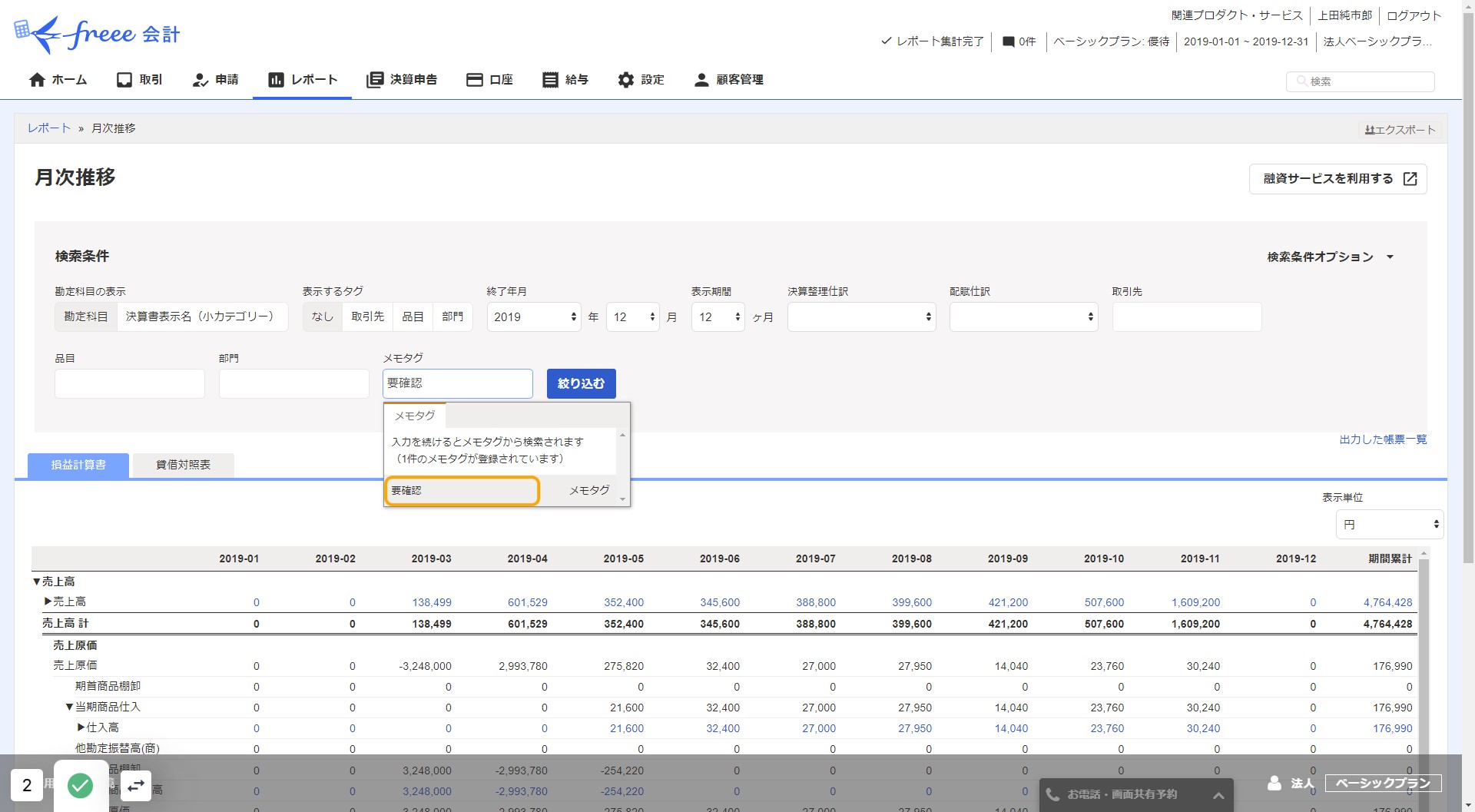Open the 表示期間 12ヶ月 dropdown
Viewport: 1475px width, 812px height.
[718, 317]
